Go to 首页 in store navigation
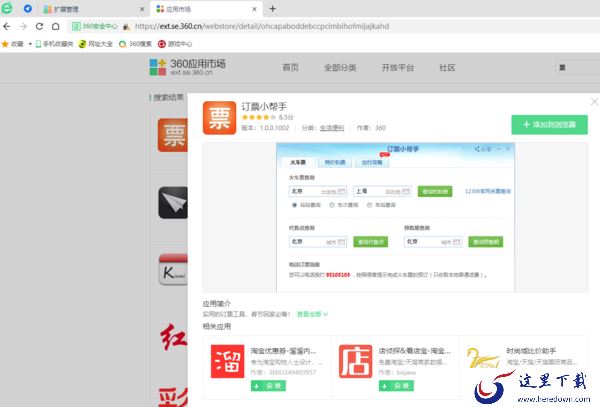 [290, 68]
